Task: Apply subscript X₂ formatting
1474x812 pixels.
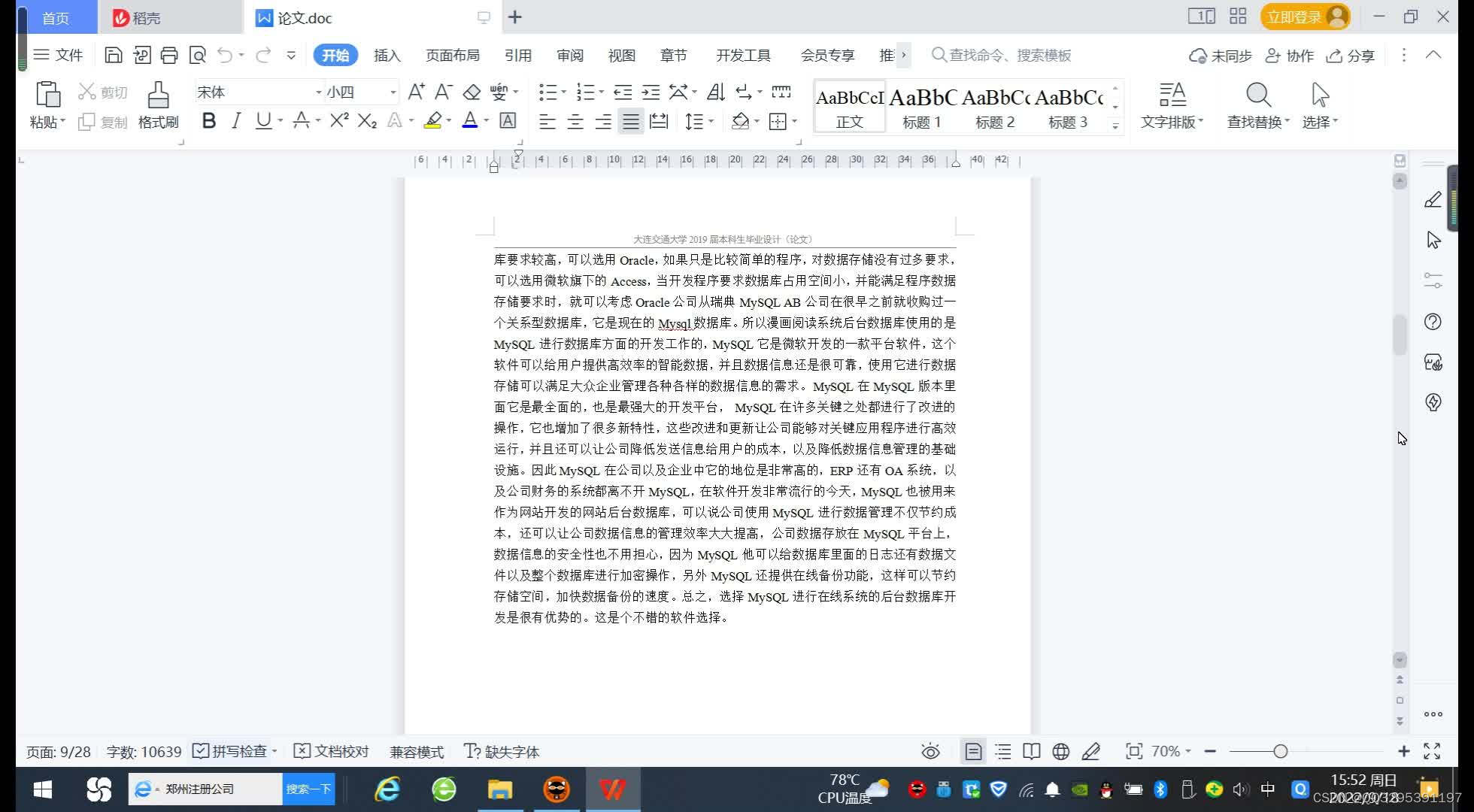Action: pyautogui.click(x=367, y=120)
